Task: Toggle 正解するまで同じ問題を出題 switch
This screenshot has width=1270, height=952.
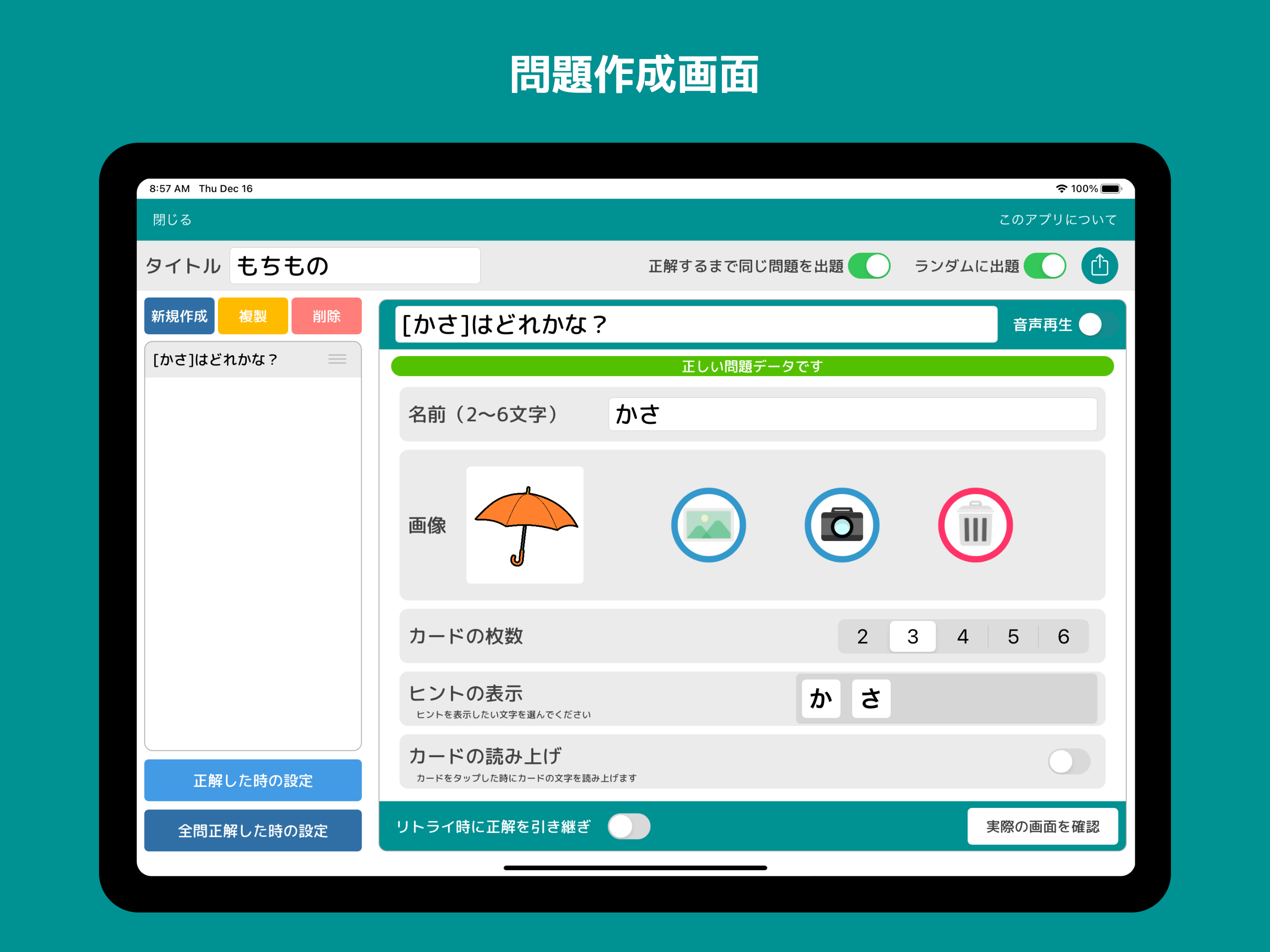Action: tap(869, 266)
